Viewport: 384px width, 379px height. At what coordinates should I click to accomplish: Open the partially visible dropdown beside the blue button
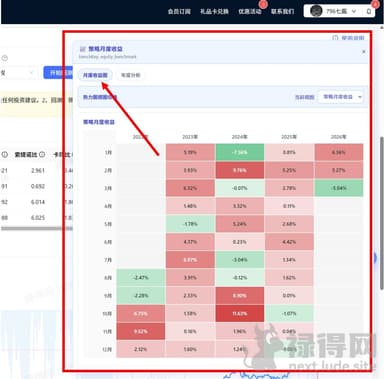click(18, 73)
